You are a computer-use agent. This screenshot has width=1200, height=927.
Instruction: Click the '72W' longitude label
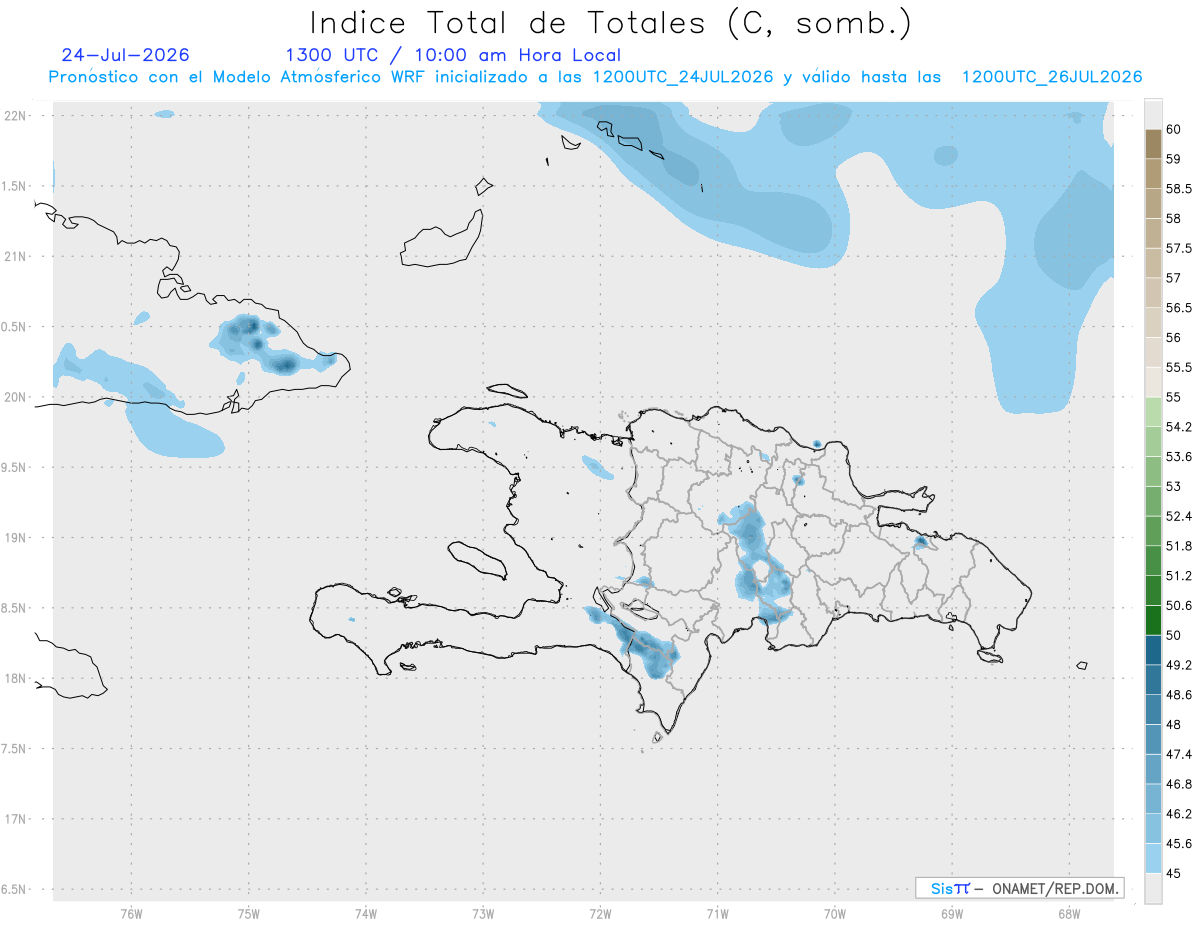coord(600,913)
